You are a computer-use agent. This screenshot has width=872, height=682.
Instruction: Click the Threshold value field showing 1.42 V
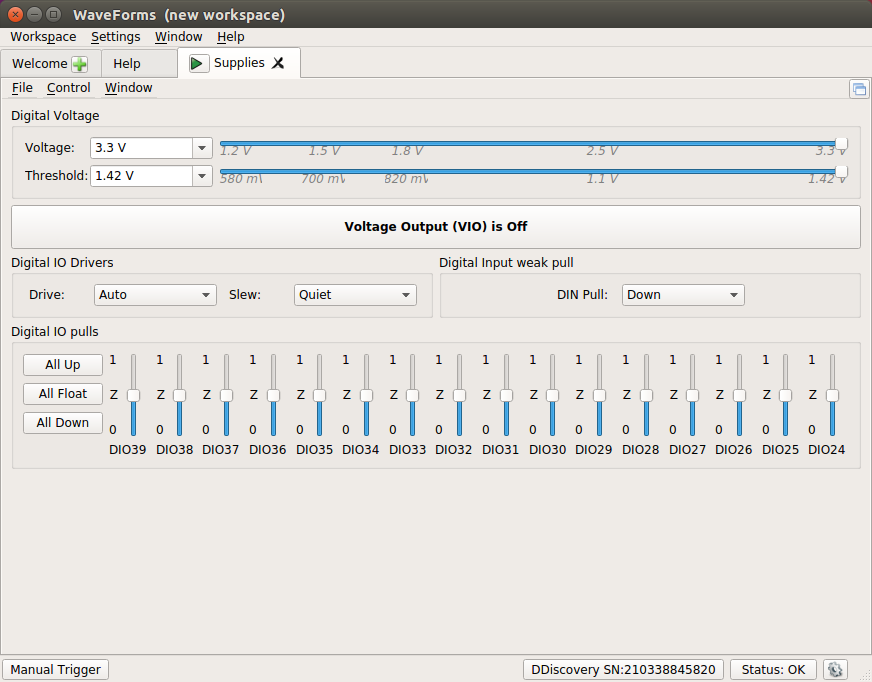click(x=142, y=176)
